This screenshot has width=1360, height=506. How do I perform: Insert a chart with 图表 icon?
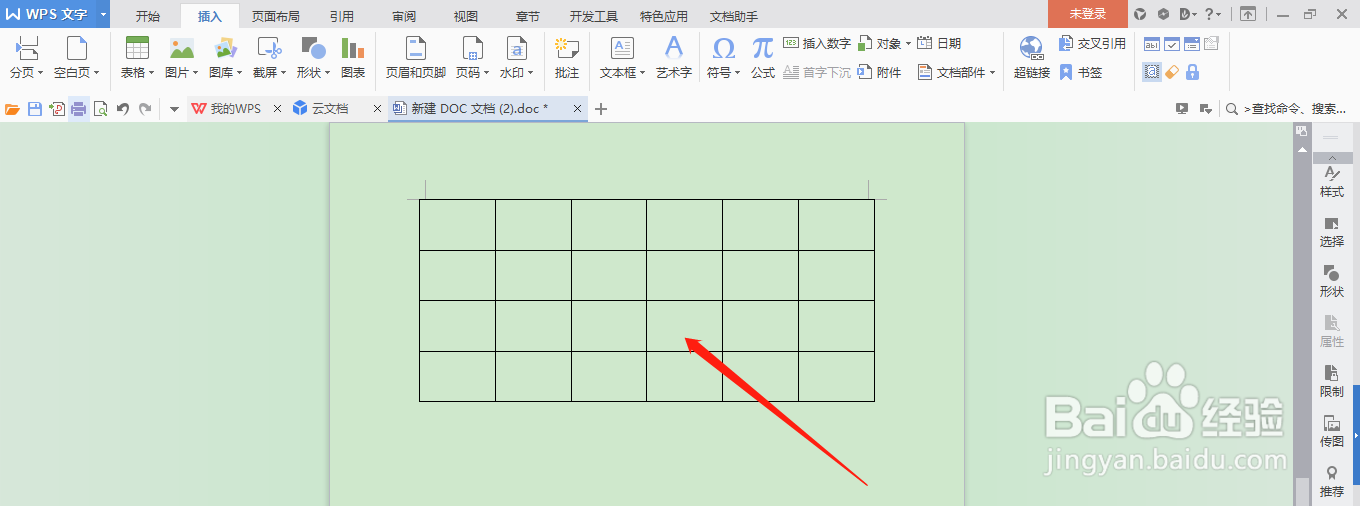(x=353, y=59)
